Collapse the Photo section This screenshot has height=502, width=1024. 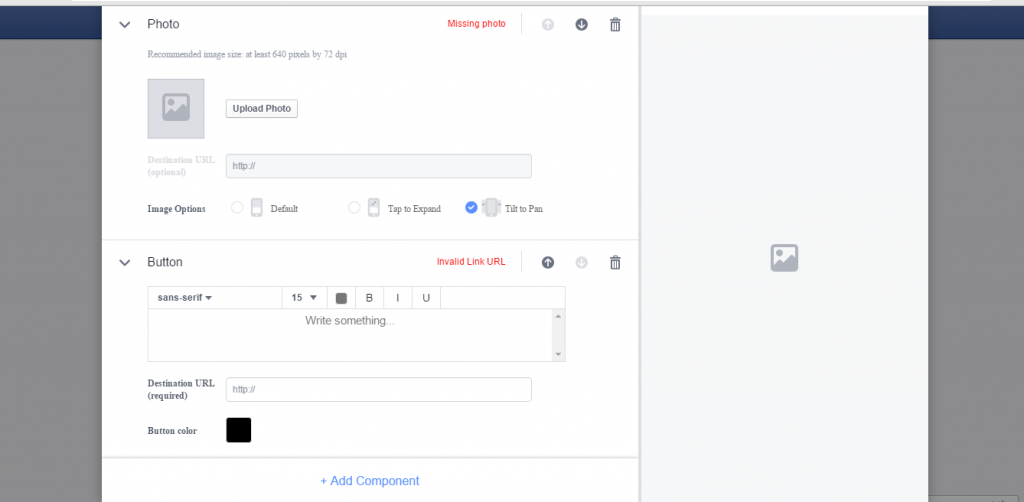pos(125,24)
